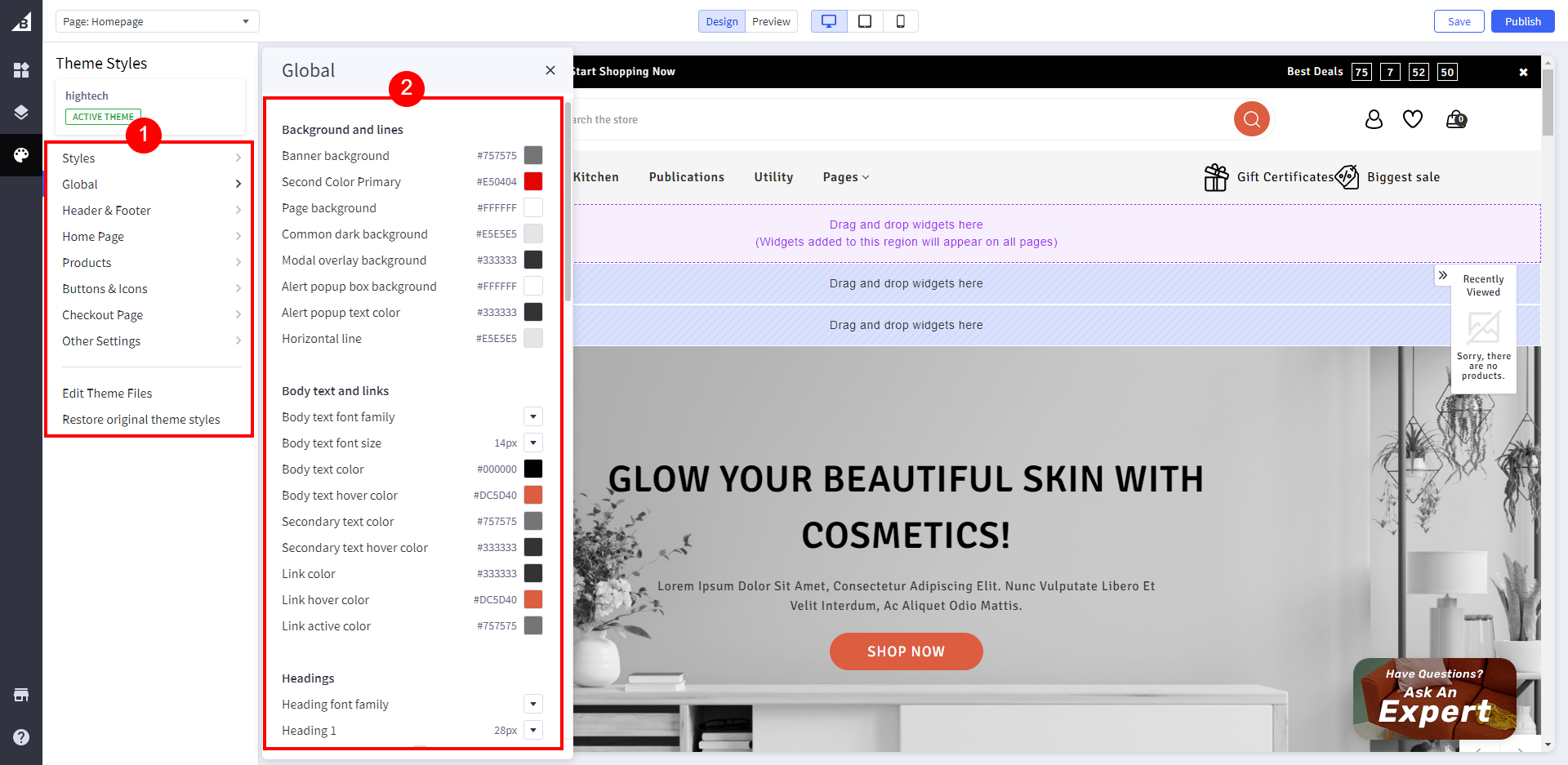Open the Page: Homepage dropdown

pos(157,21)
